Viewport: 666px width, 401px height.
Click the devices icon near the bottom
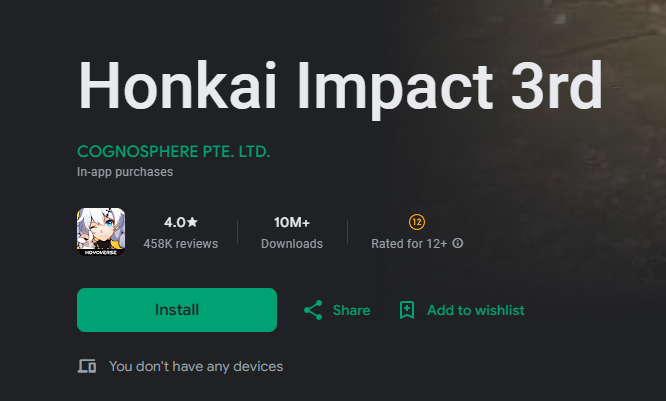coord(87,366)
